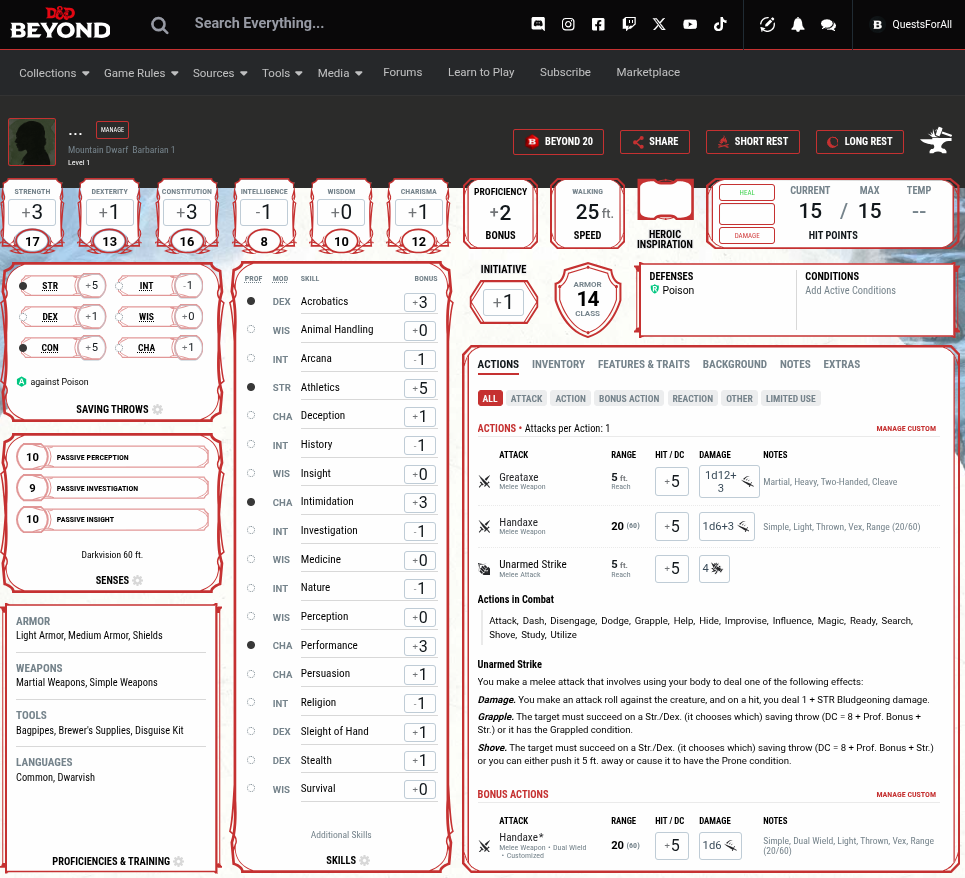Click the Greataxe crossed-weapons icon
The height and width of the screenshot is (878, 965).
pos(484,481)
